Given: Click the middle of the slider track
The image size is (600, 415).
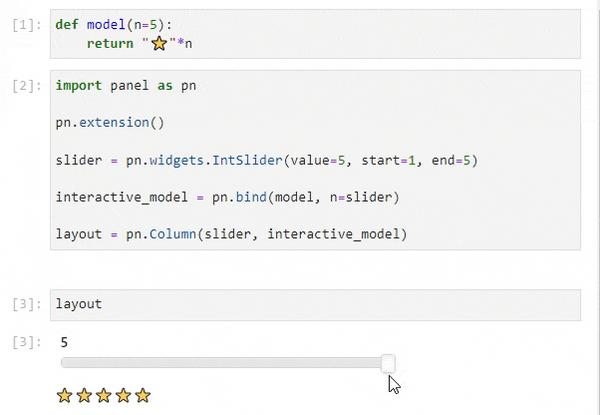Looking at the screenshot, I should pyautogui.click(x=225, y=363).
